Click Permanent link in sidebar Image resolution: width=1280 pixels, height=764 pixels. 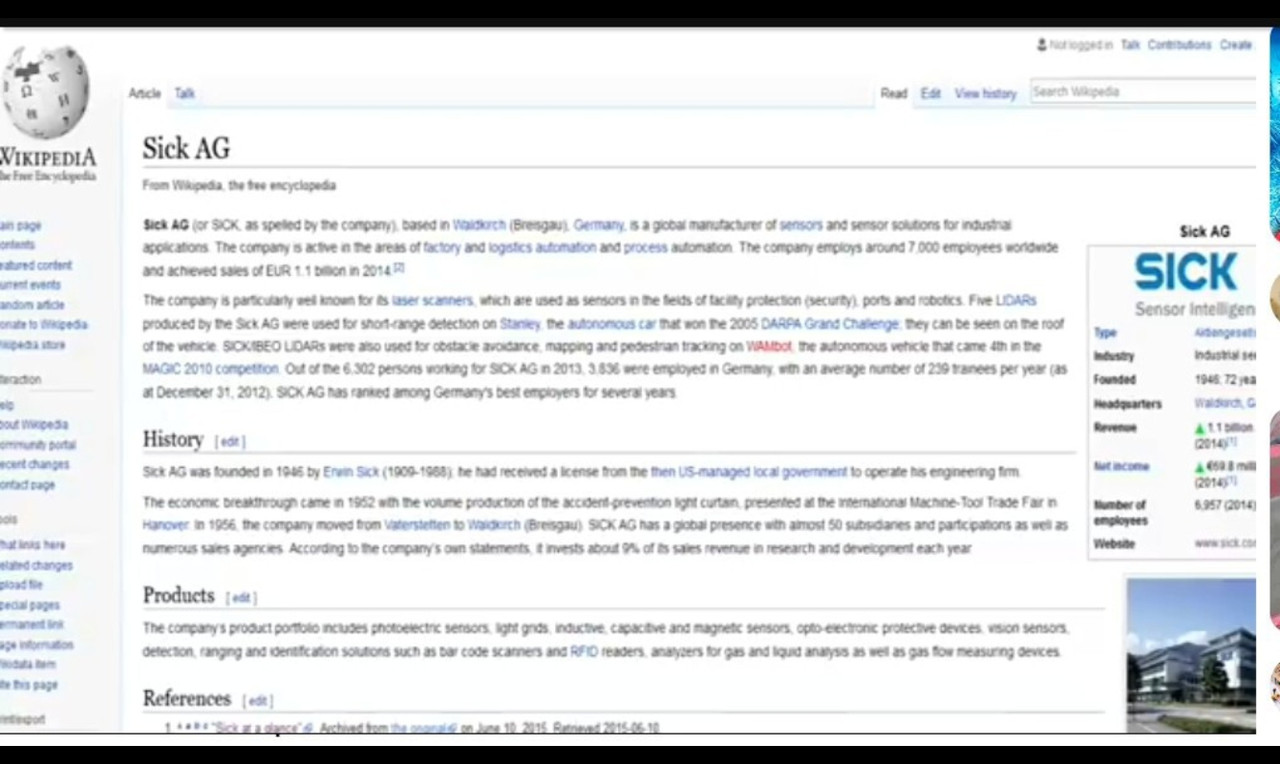[x=32, y=625]
